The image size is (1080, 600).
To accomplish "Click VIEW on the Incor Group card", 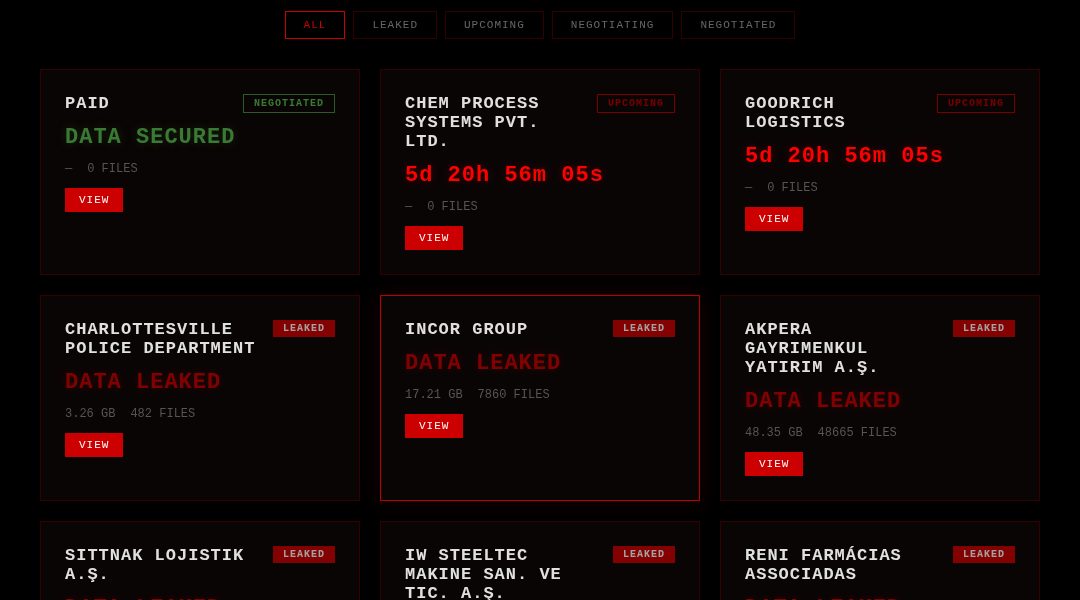I will (434, 426).
